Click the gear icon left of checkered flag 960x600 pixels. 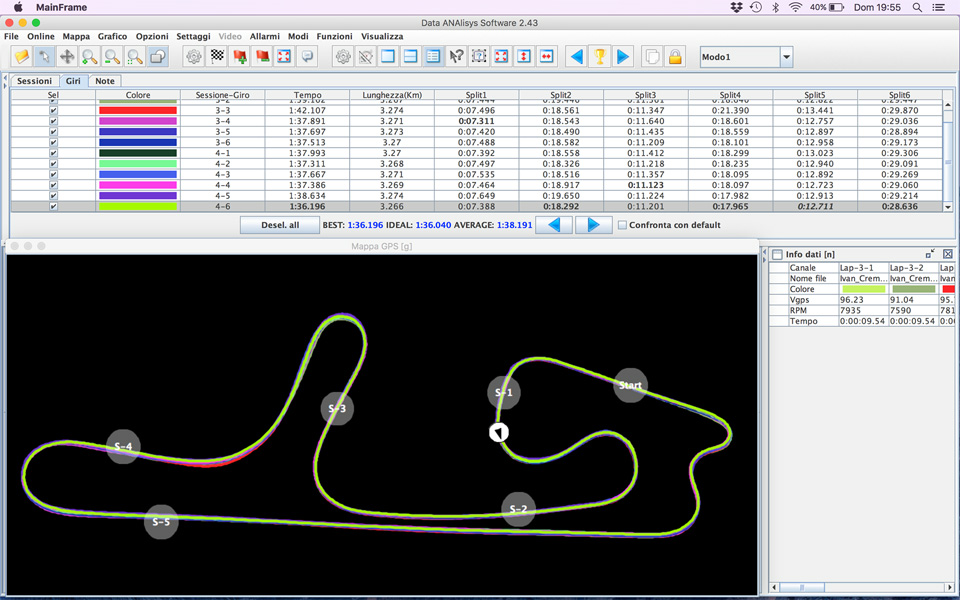tap(194, 57)
